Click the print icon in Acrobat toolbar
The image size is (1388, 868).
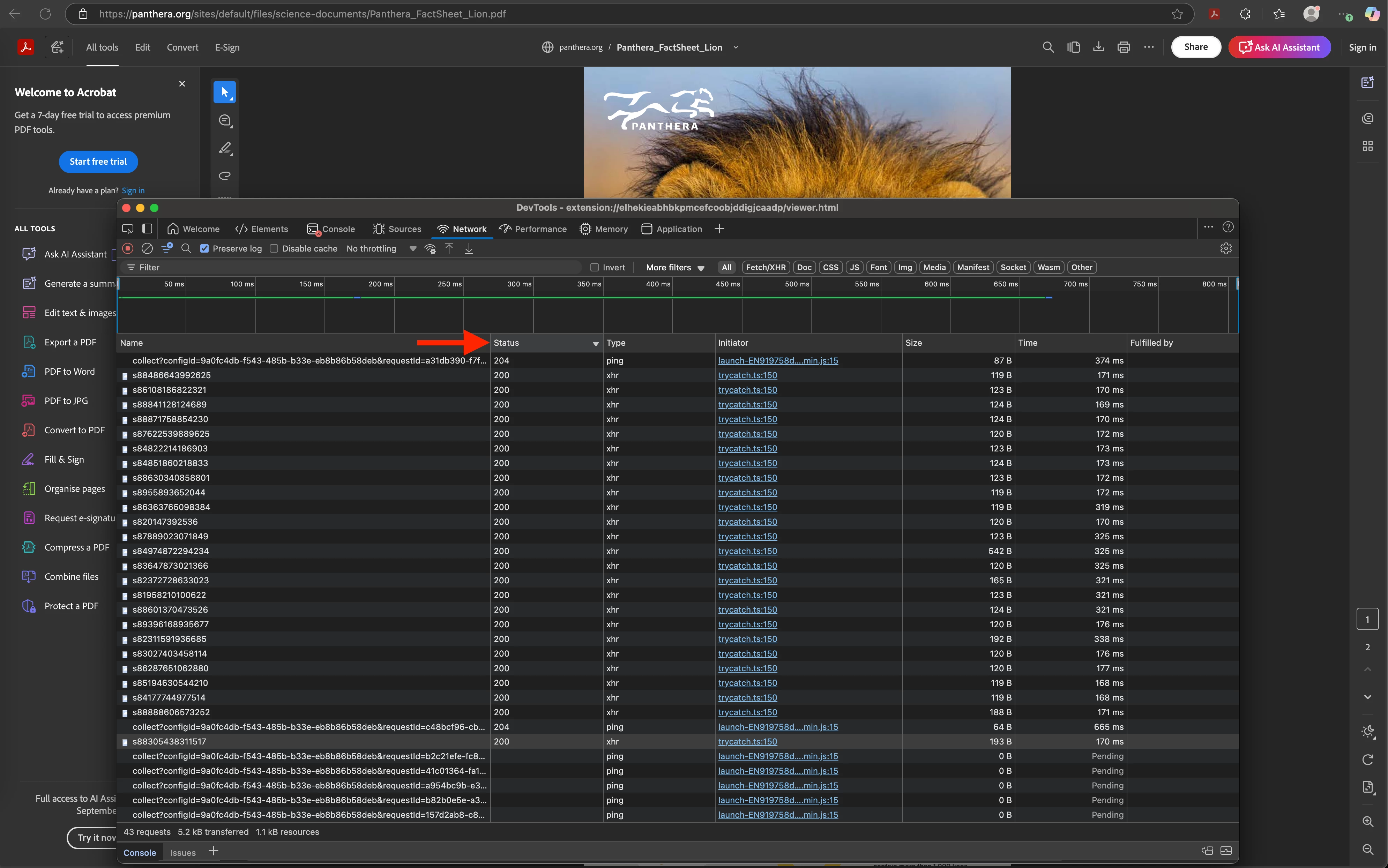[1124, 47]
